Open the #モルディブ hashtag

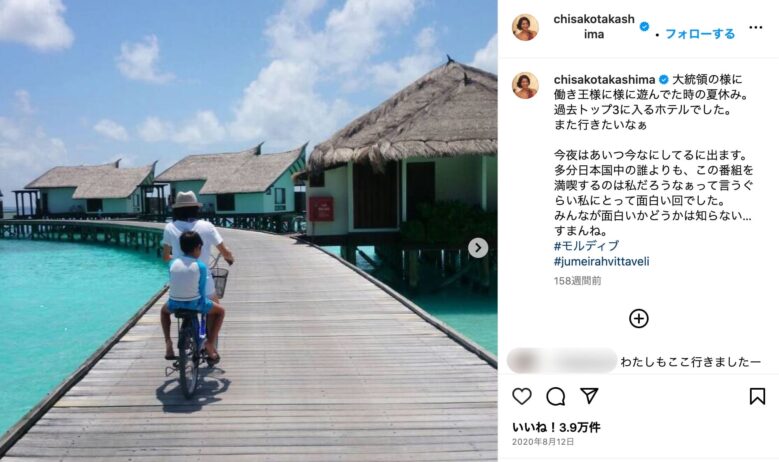(587, 246)
